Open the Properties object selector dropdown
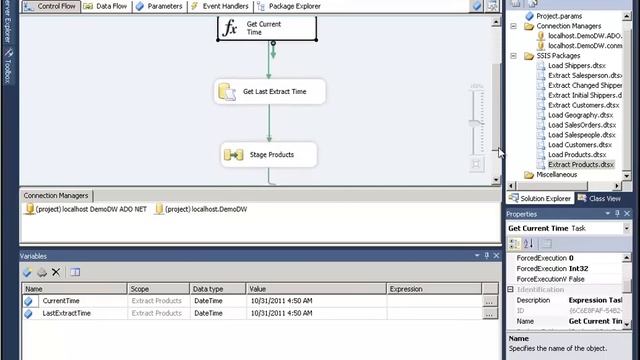This screenshot has width=640, height=360. tap(627, 228)
